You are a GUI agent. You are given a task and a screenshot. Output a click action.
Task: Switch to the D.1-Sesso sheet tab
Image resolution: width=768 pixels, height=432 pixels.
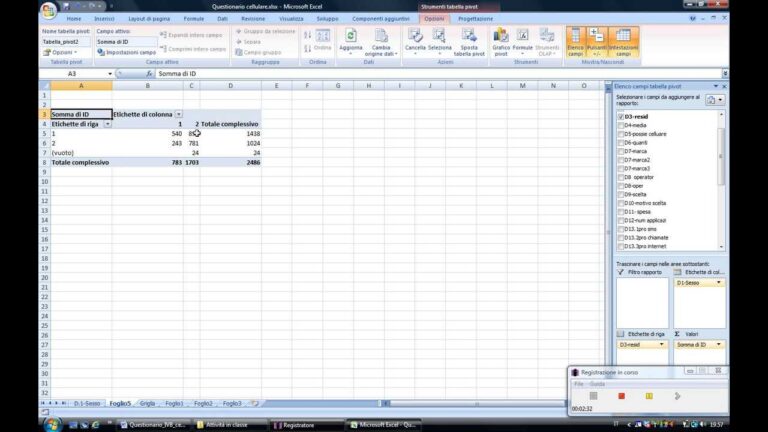(x=87, y=403)
